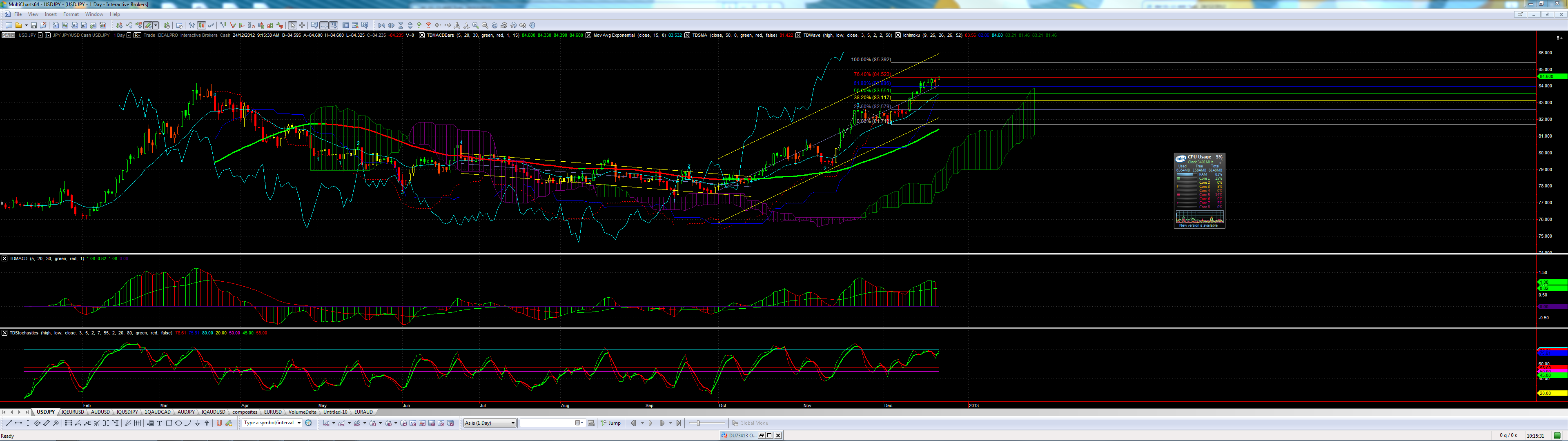Select the Arrow Down drawing tool
The height and width of the screenshot is (441, 1568).
pos(197,423)
